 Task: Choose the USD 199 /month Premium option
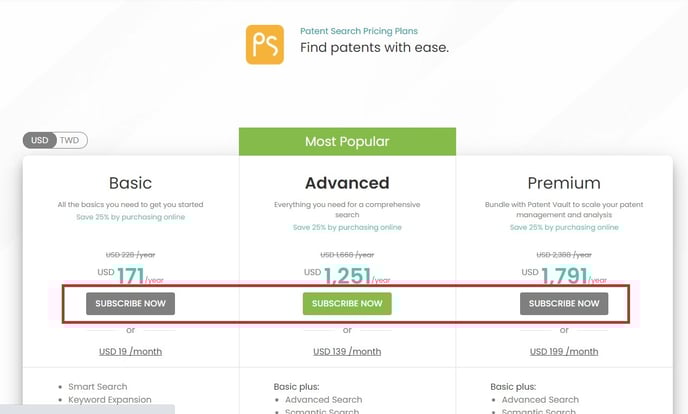click(x=564, y=352)
